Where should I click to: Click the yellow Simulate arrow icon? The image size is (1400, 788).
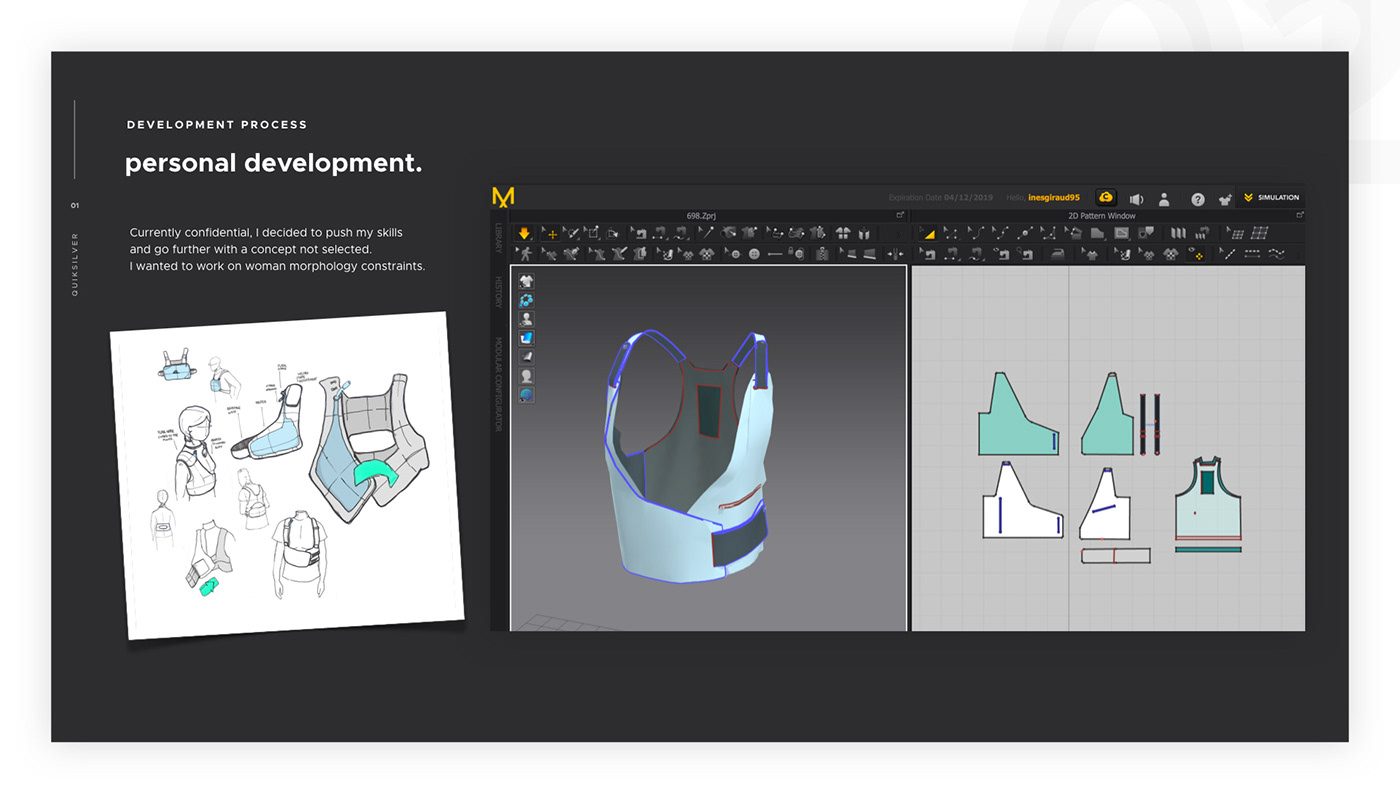(x=524, y=233)
